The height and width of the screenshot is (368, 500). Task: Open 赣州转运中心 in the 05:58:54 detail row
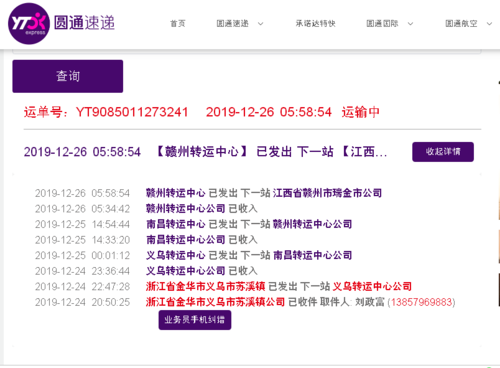tap(176, 193)
